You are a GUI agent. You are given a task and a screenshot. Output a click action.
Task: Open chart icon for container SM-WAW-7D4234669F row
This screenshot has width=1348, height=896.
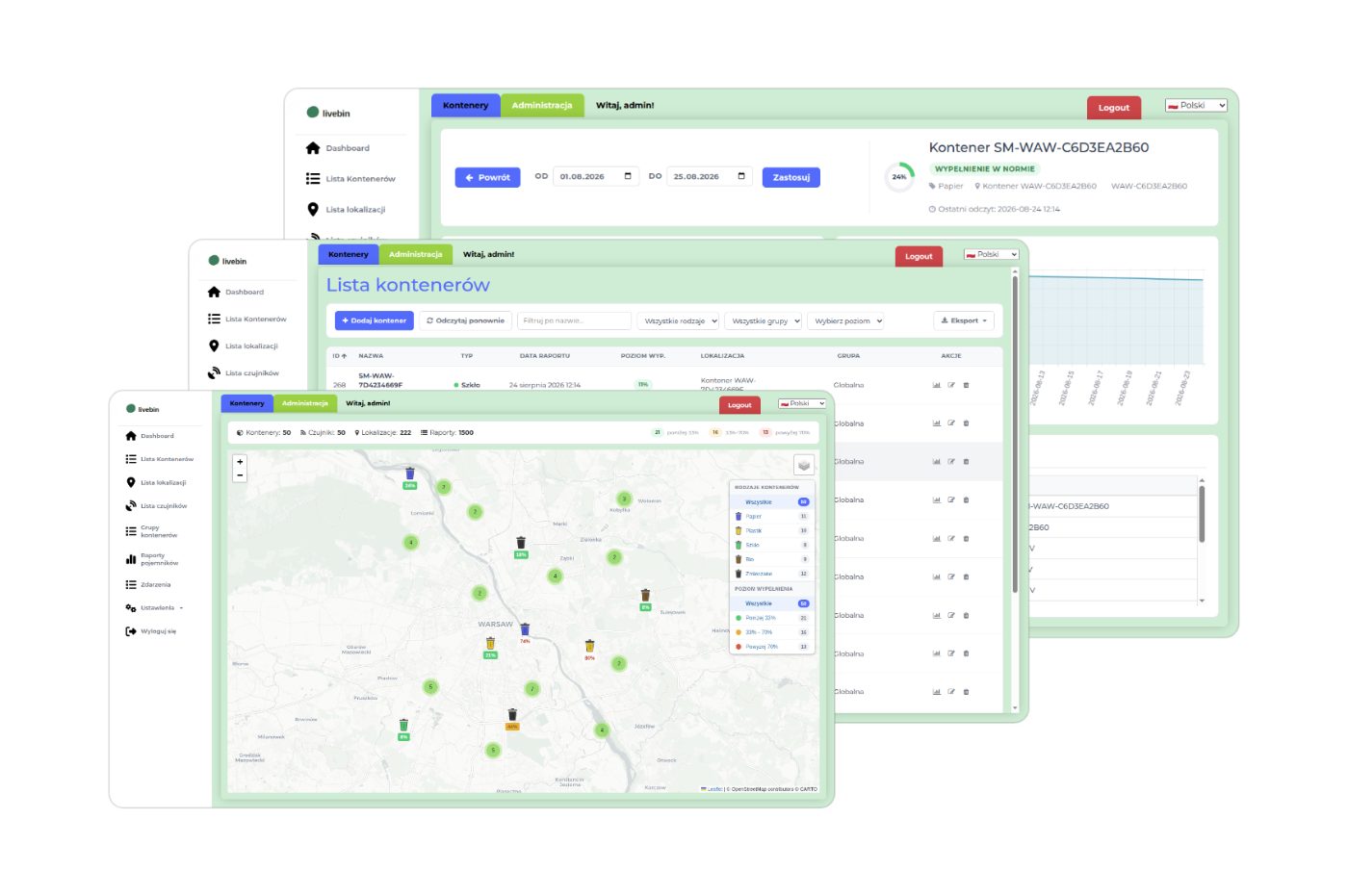937,385
